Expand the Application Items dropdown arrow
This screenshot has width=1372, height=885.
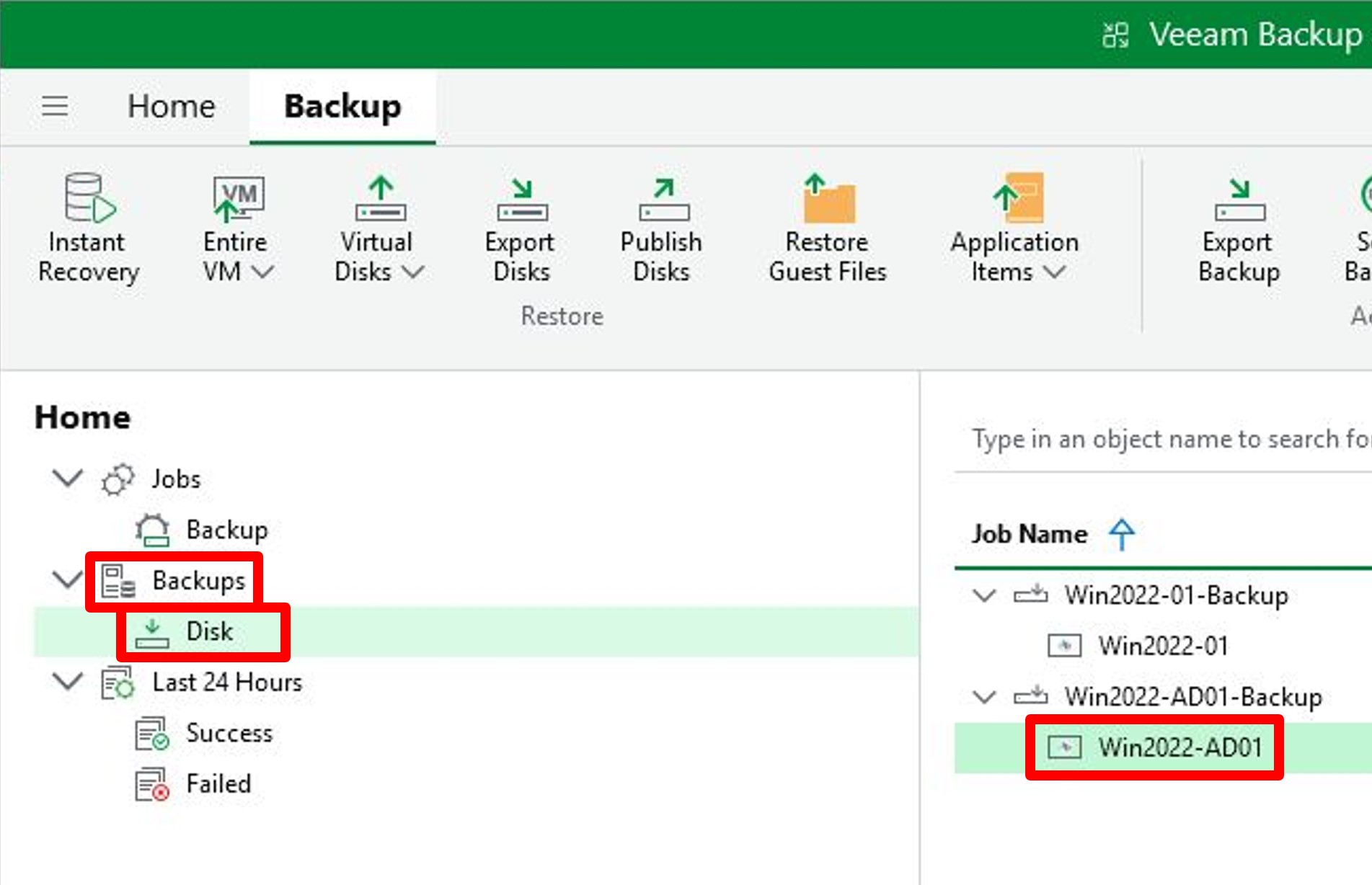(x=1054, y=272)
